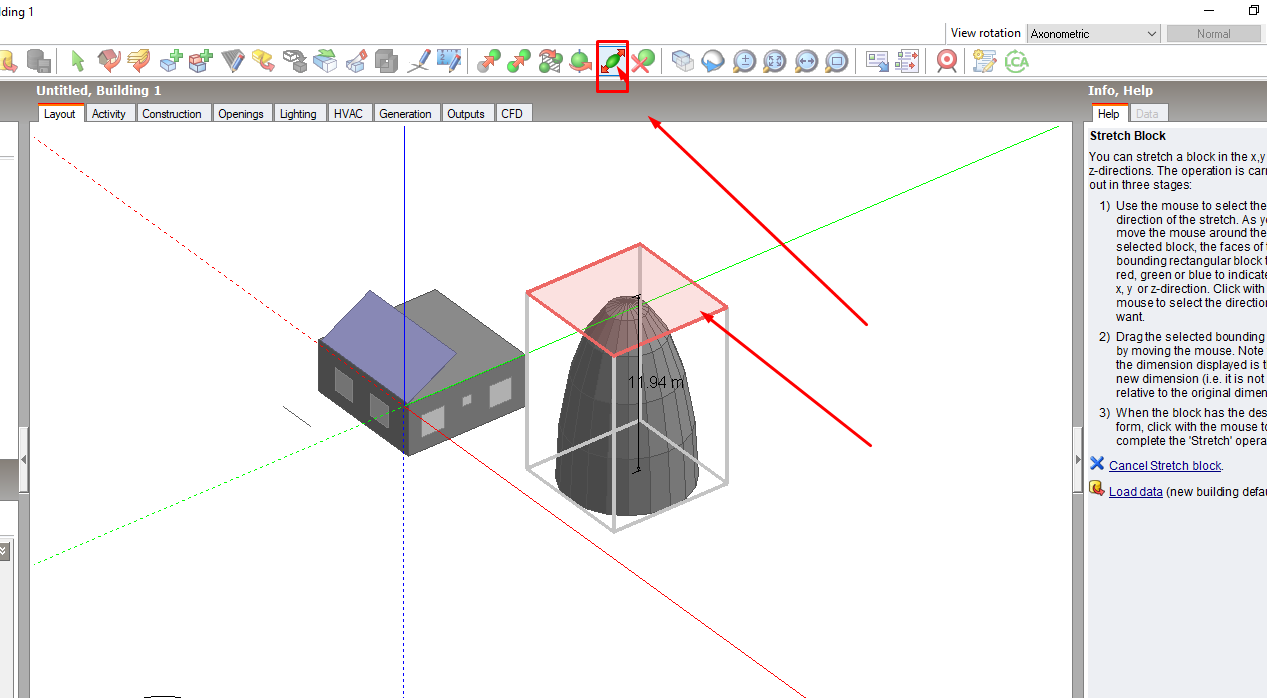Click the Zoom in/out magnifier icon

point(744,61)
